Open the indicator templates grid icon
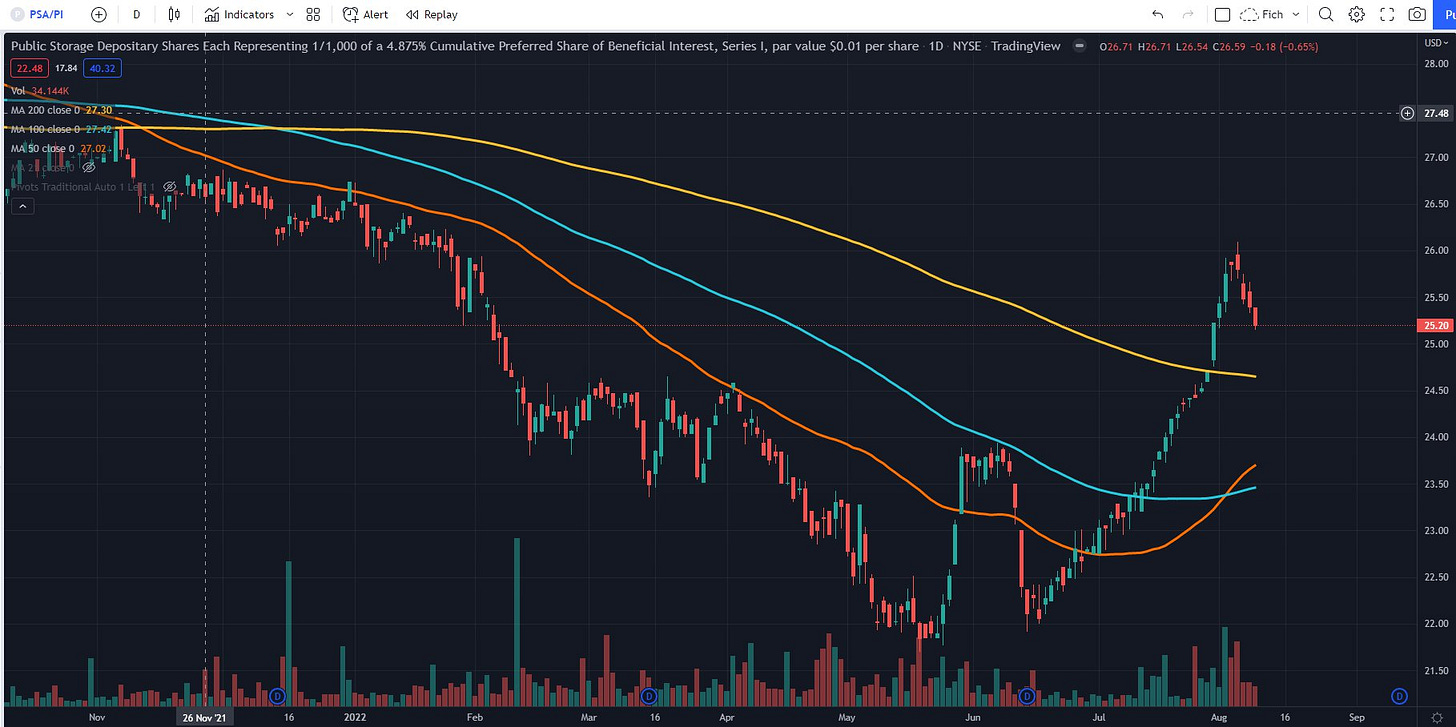1456x727 pixels. point(313,14)
